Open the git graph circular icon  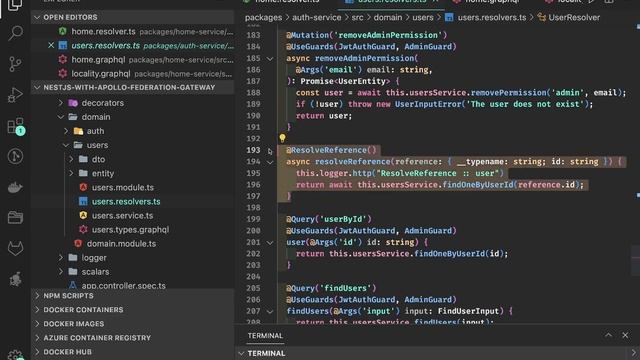[15, 156]
